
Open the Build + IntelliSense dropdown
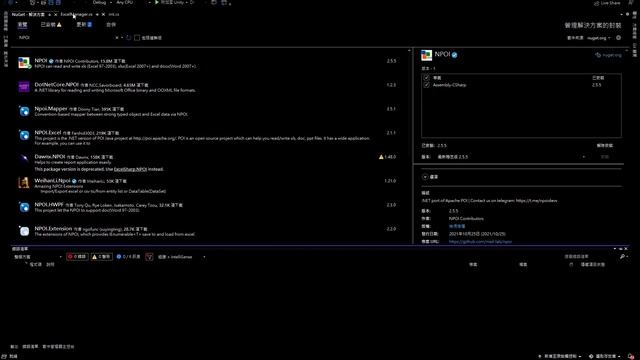click(x=181, y=257)
